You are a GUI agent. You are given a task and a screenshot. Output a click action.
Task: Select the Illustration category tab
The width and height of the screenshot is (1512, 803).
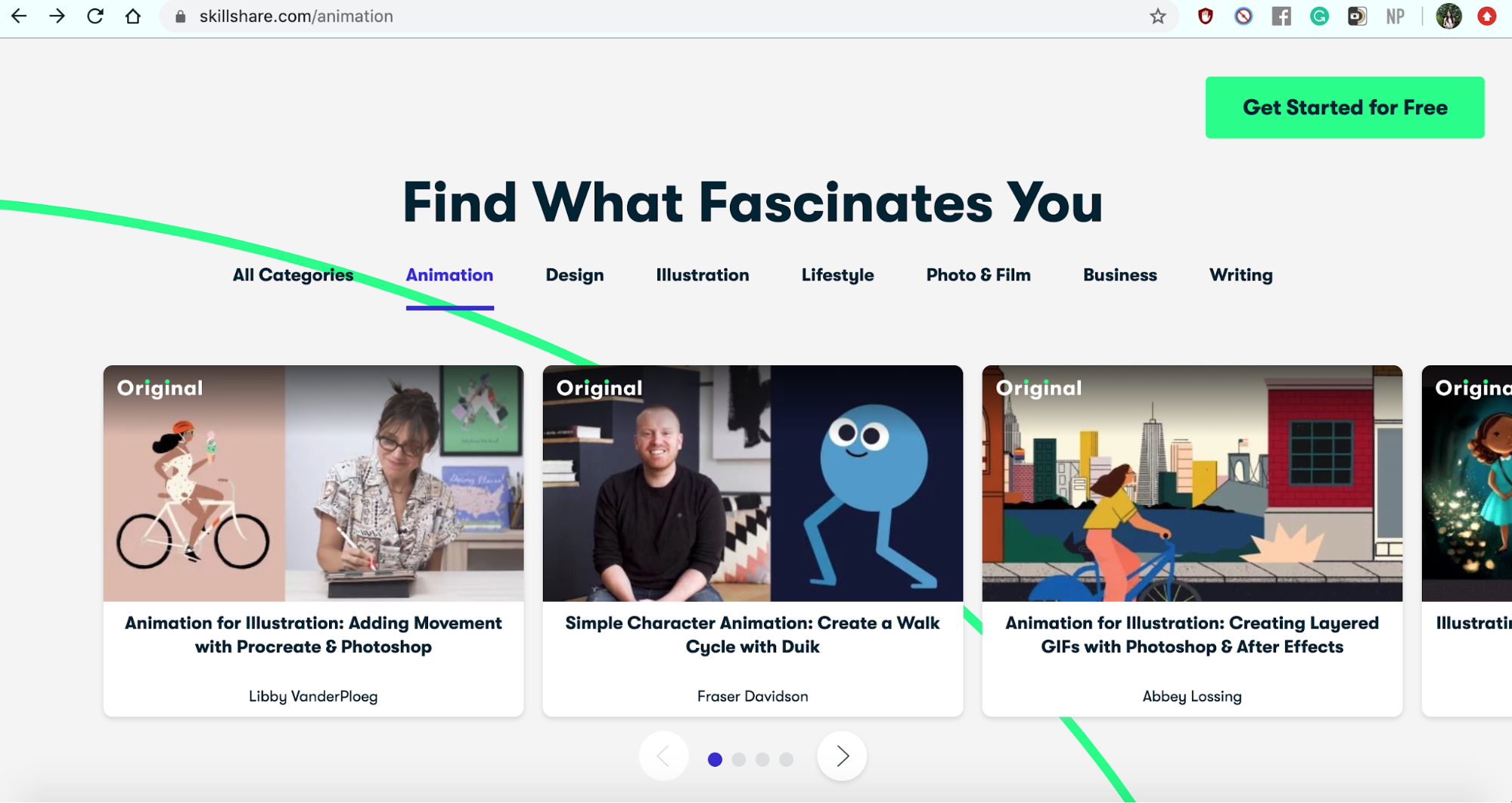pyautogui.click(x=703, y=275)
